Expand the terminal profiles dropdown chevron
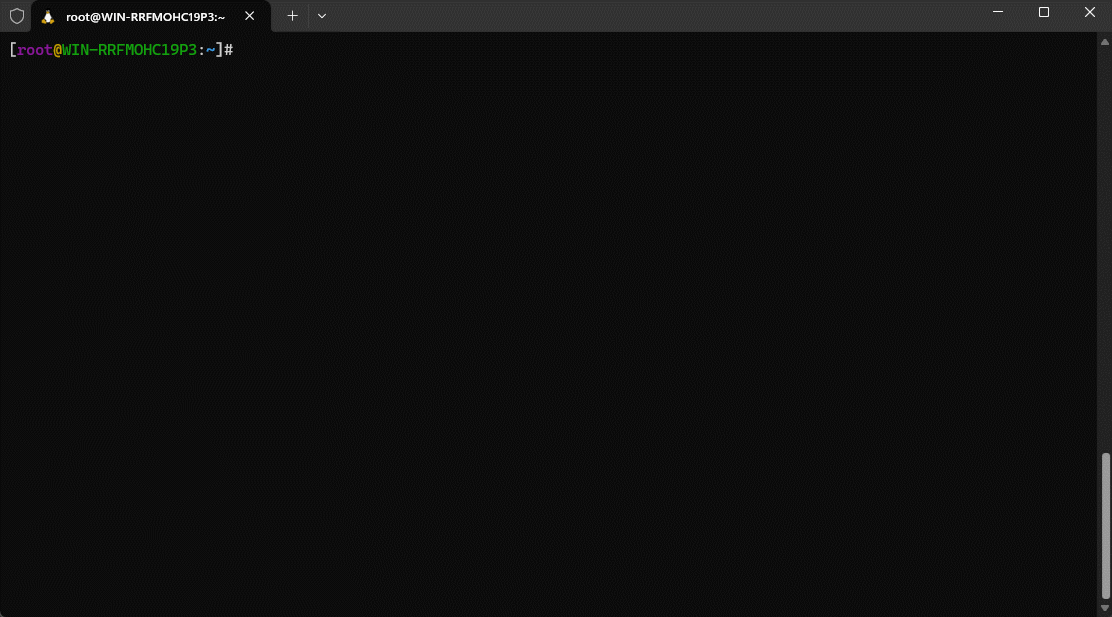Image resolution: width=1112 pixels, height=617 pixels. (x=321, y=16)
